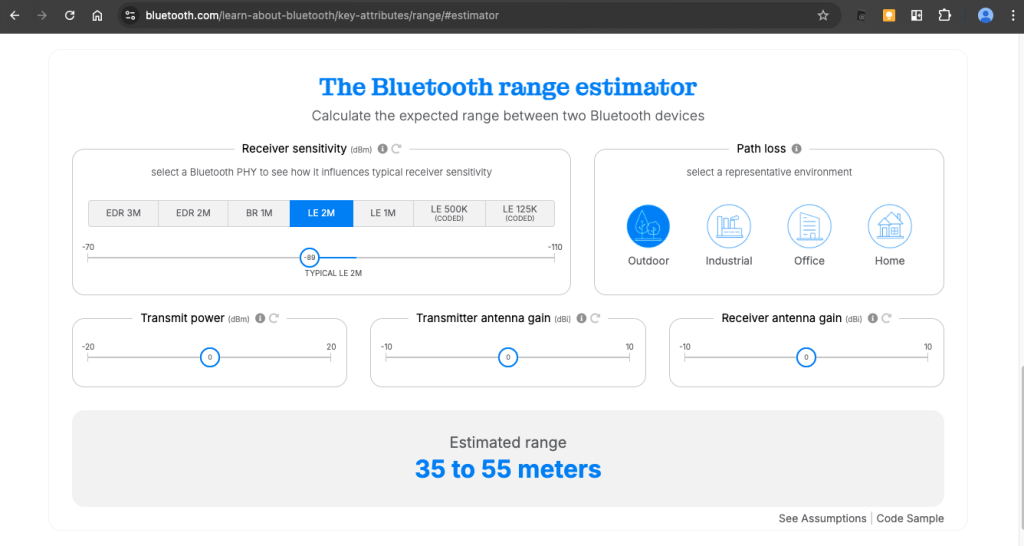
Task: Choose the LE 500K coded PHY
Action: [449, 214]
